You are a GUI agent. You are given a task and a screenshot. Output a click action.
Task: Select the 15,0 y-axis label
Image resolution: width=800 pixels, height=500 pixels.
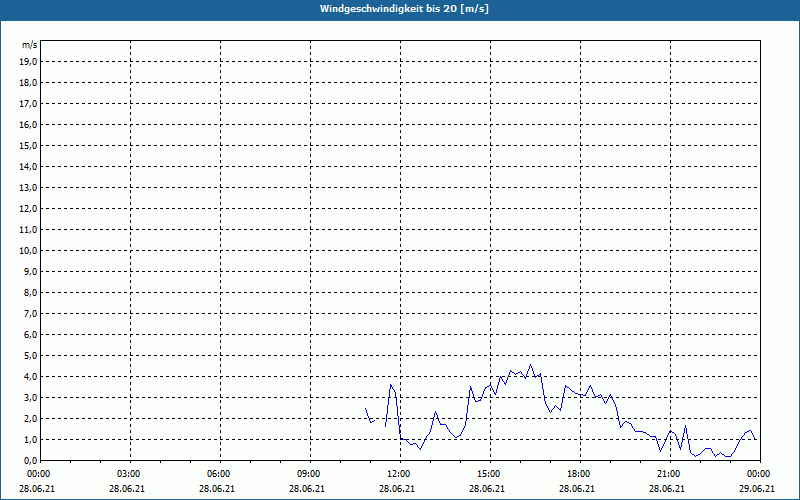pos(28,145)
